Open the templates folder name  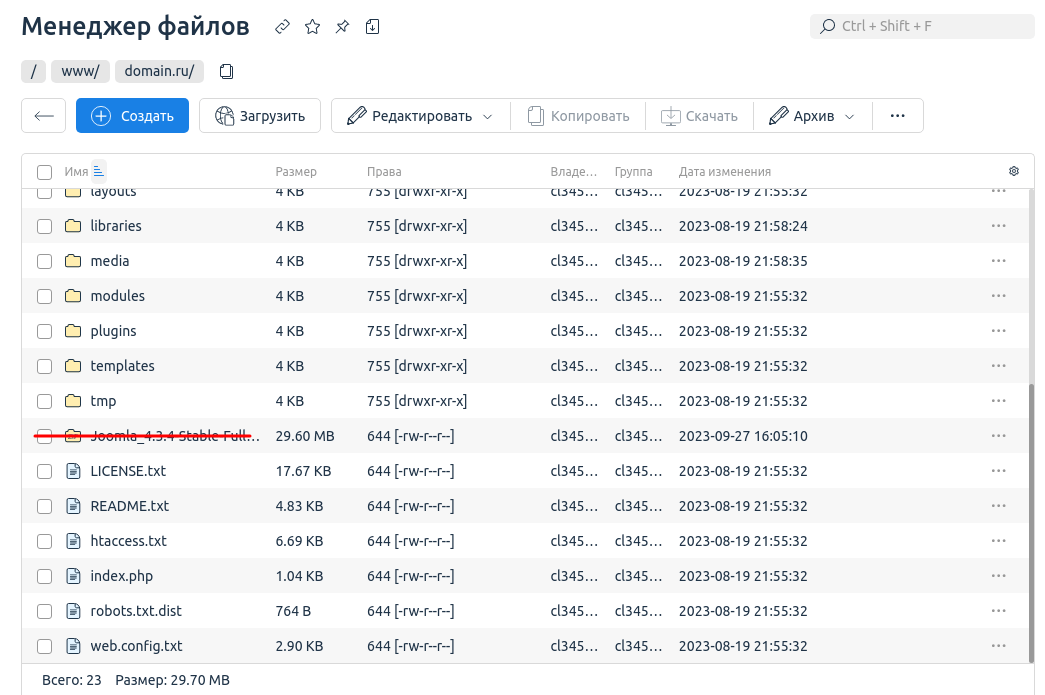(x=123, y=366)
